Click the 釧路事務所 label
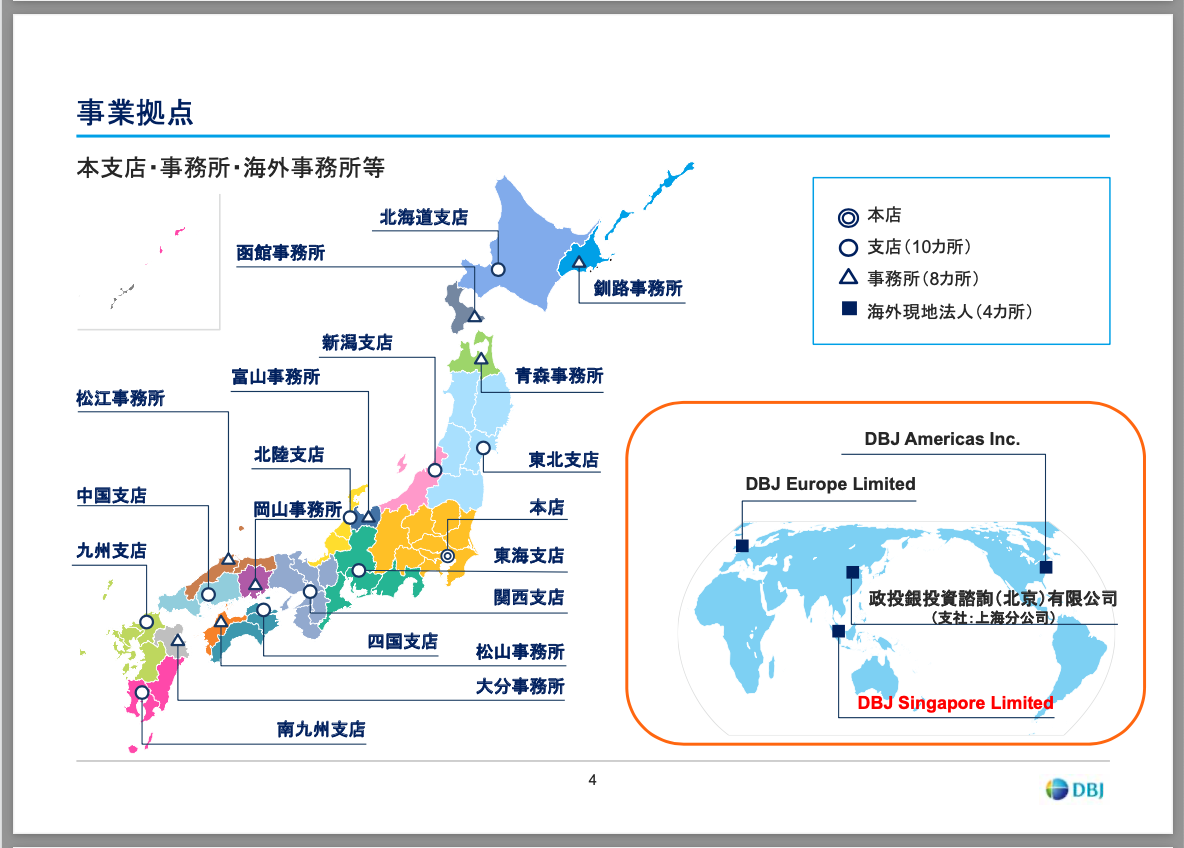 (x=638, y=288)
